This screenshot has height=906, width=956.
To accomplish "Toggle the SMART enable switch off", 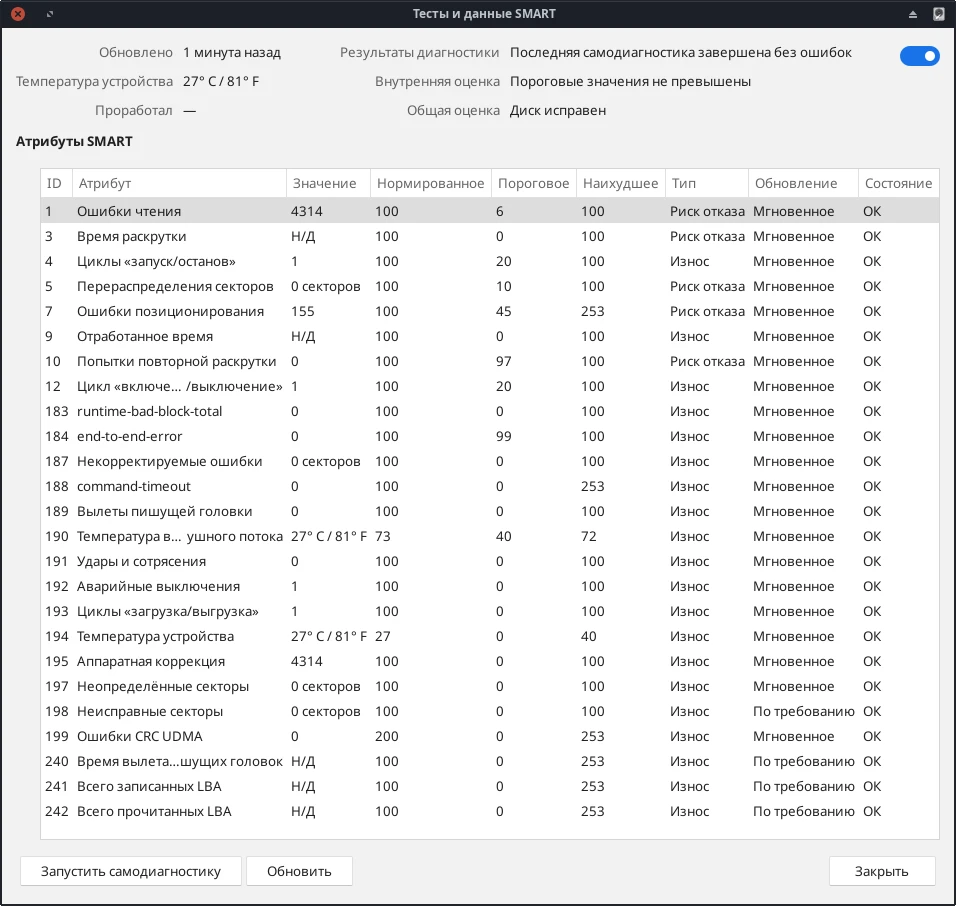I will 919,56.
